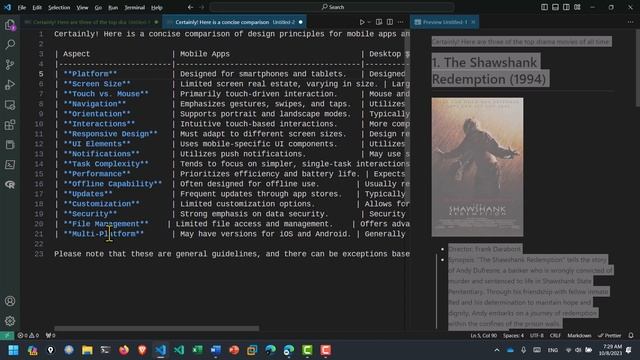Screen dimensions: 640x360
Task: Click the **Platform** cell on line 5
Action: (x=90, y=74)
